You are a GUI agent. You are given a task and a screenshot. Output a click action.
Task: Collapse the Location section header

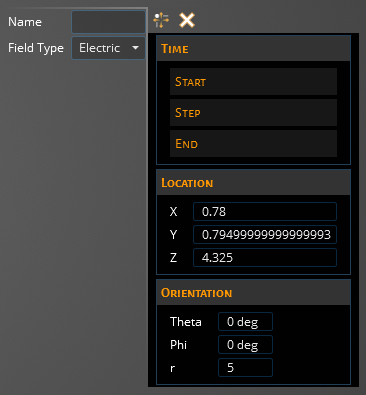click(x=253, y=183)
